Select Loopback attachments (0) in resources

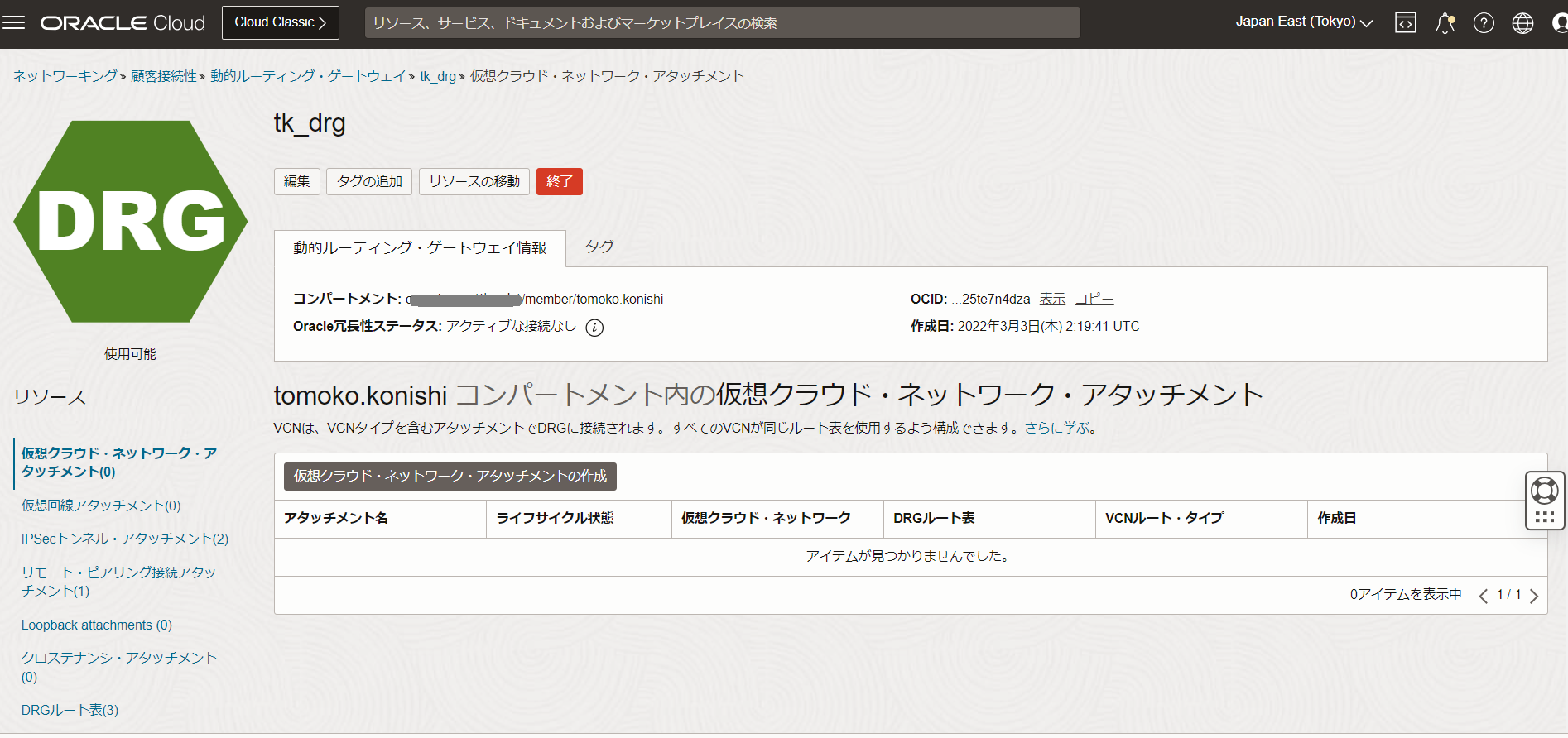pyautogui.click(x=97, y=625)
